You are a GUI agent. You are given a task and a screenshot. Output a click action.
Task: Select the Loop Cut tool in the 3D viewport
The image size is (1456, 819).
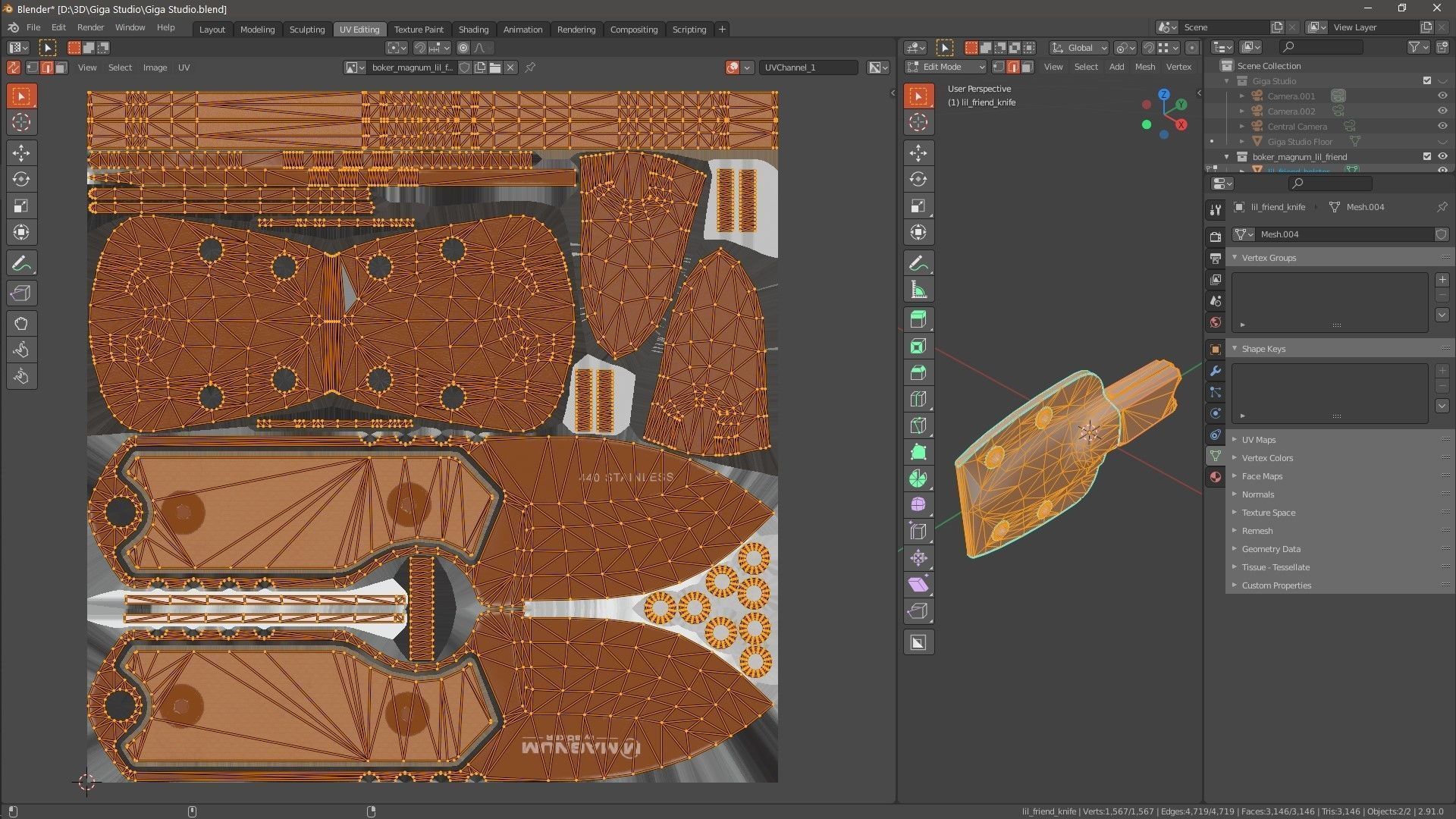(918, 400)
